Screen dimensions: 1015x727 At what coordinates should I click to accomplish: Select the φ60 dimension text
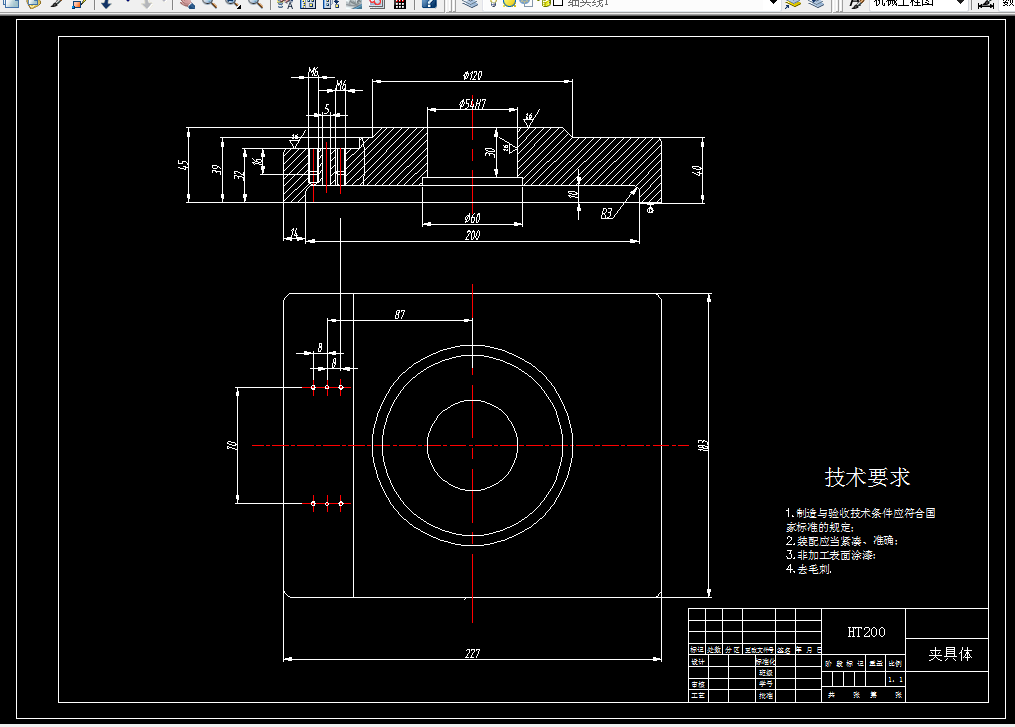(473, 218)
